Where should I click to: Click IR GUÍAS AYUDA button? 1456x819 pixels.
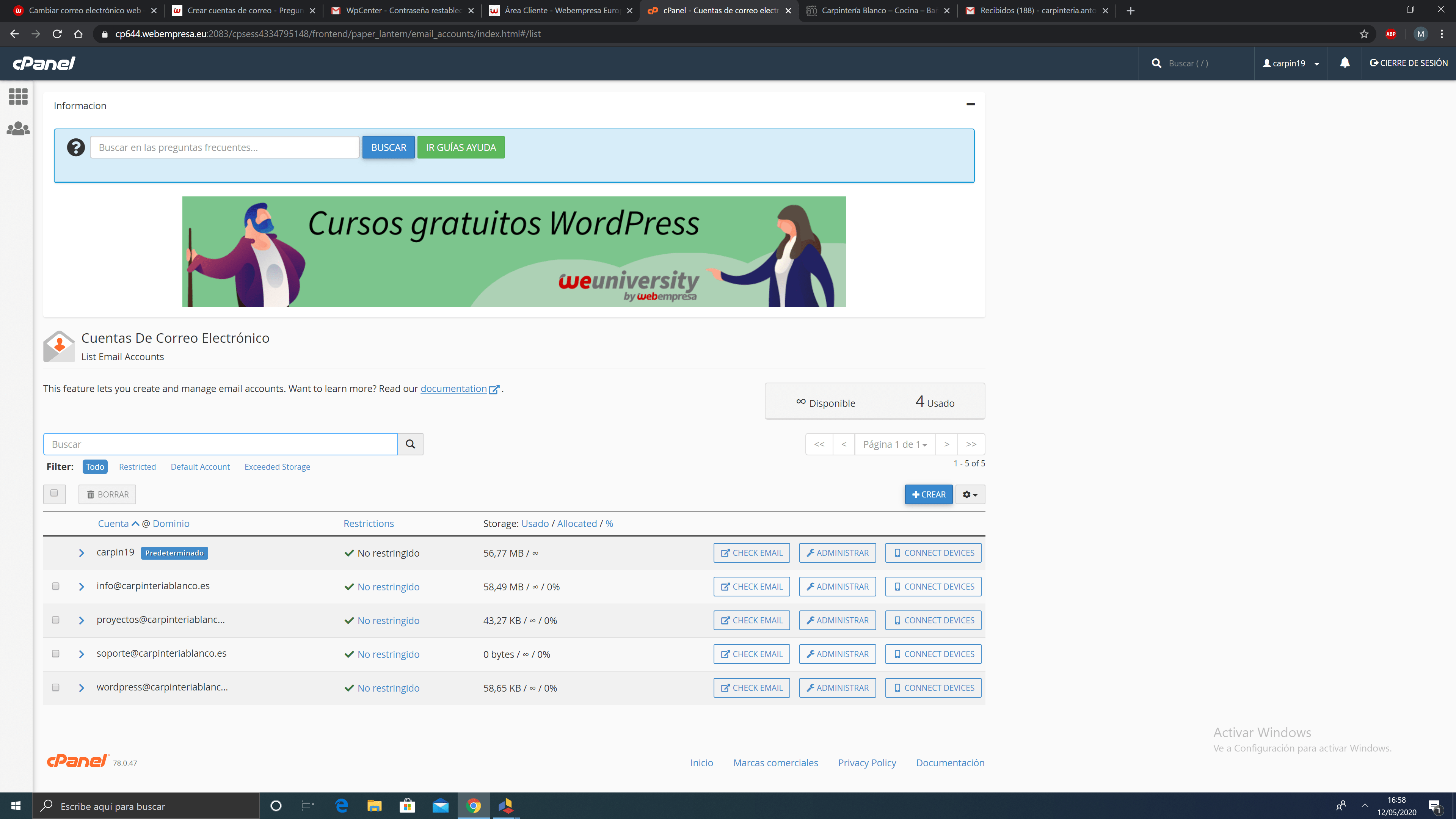coord(461,147)
